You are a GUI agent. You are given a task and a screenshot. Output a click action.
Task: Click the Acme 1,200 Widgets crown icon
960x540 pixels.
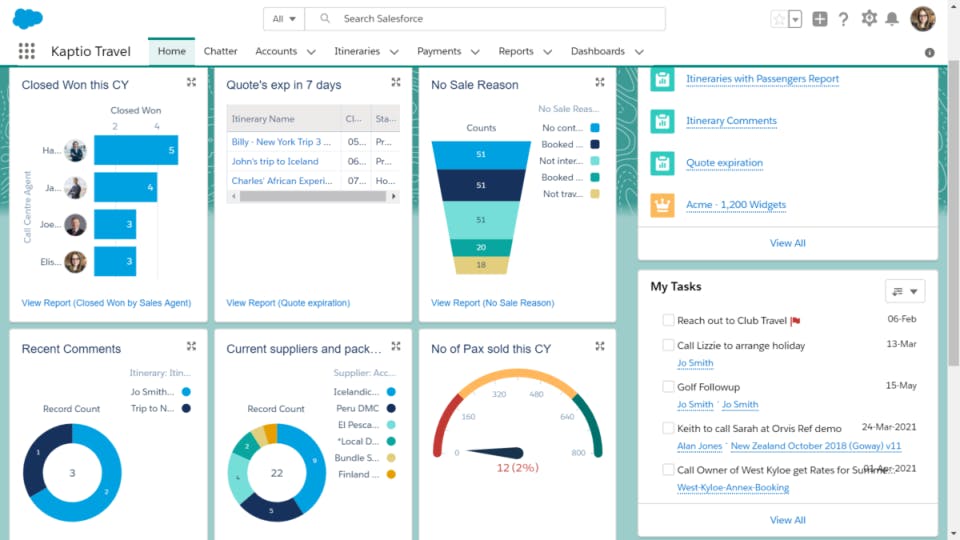pyautogui.click(x=662, y=205)
